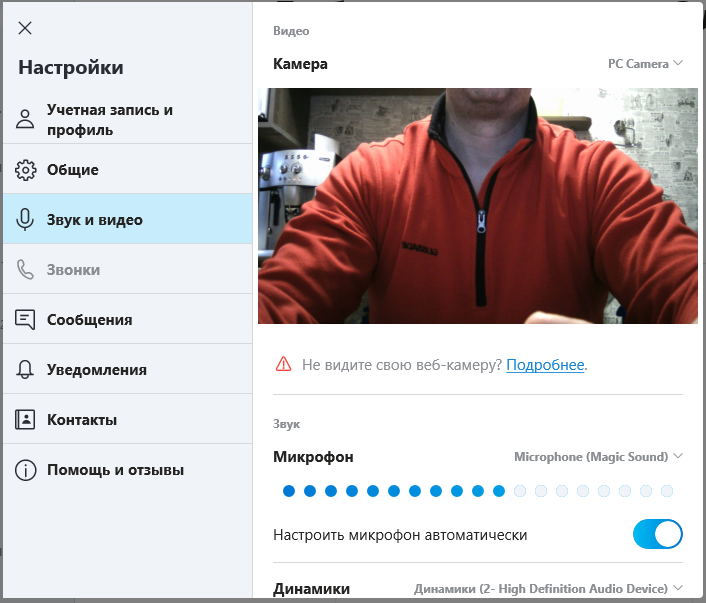Screen dimensions: 706x603
Task: Expand the Microphone (Magic Sound) dropdown
Action: [598, 457]
